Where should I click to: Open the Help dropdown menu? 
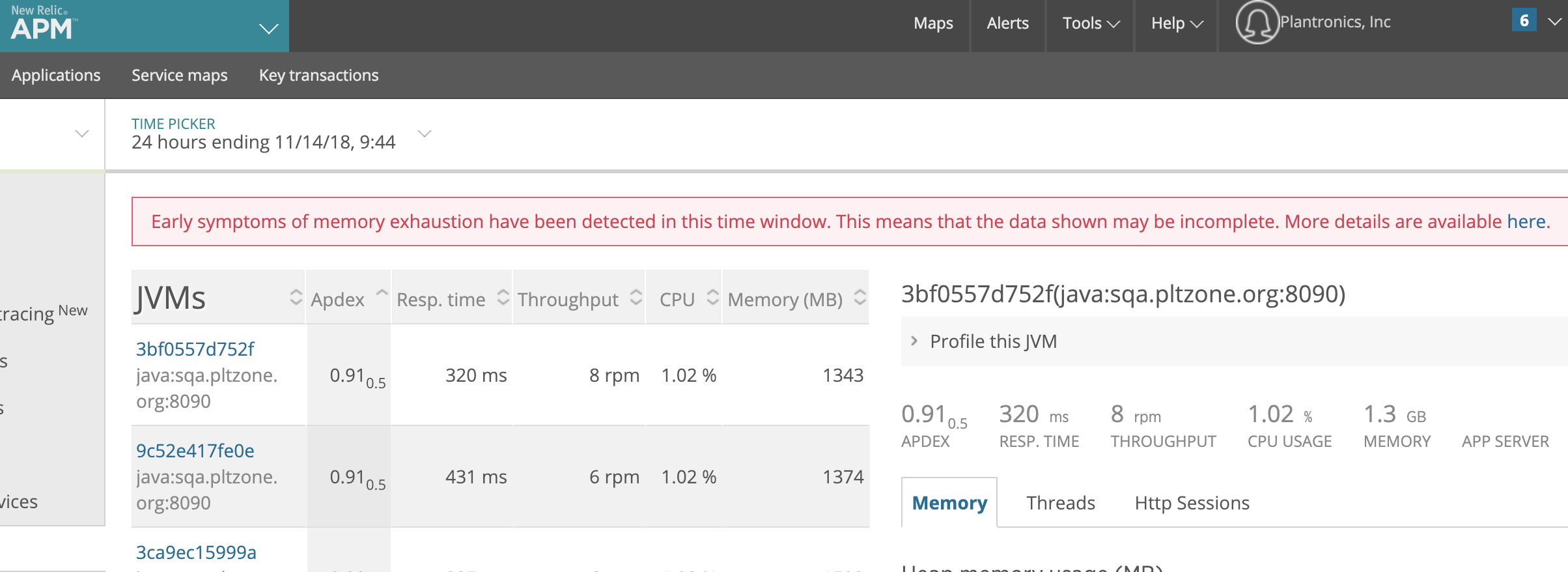tap(1177, 23)
